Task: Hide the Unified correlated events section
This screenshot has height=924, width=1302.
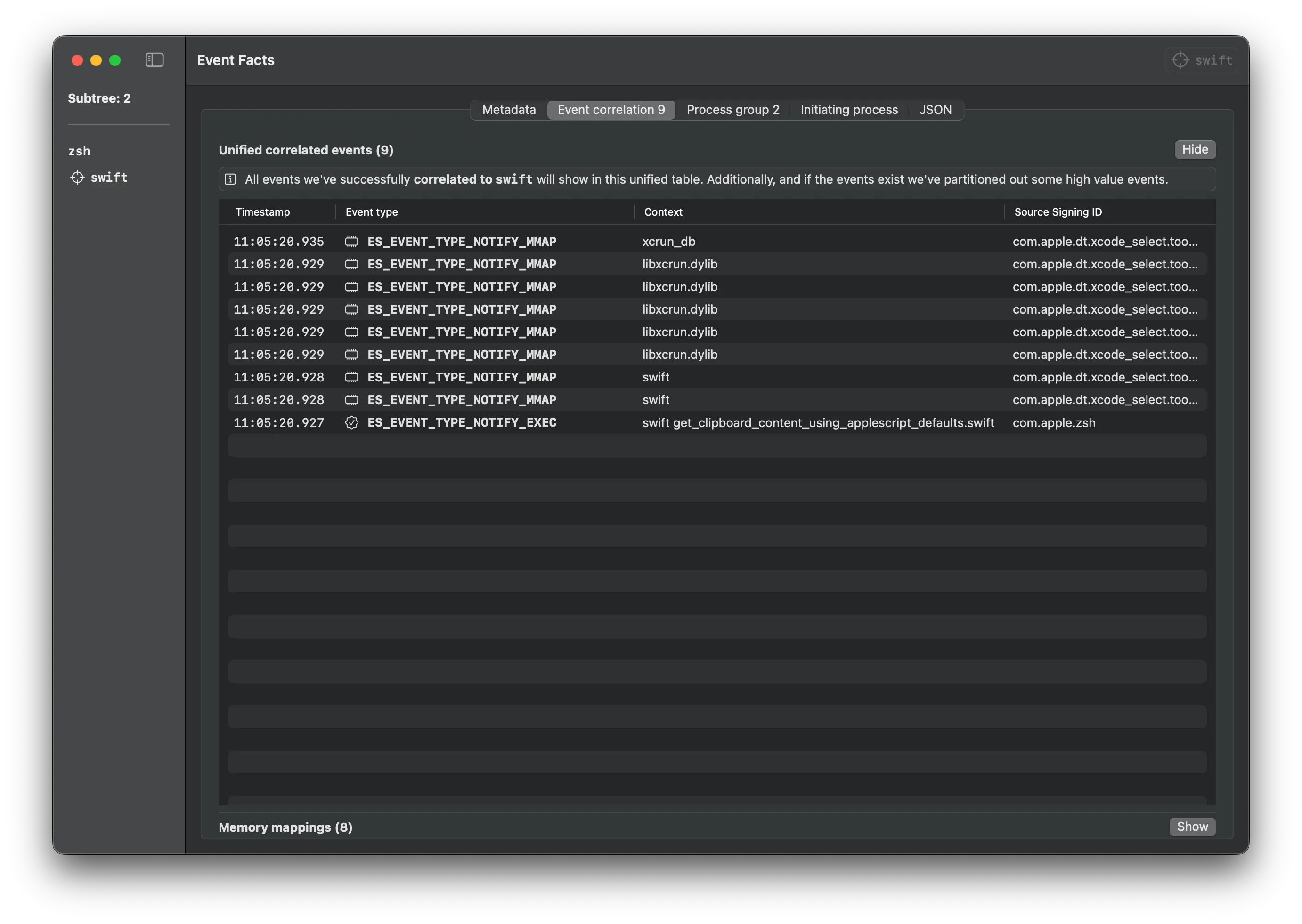Action: tap(1195, 150)
